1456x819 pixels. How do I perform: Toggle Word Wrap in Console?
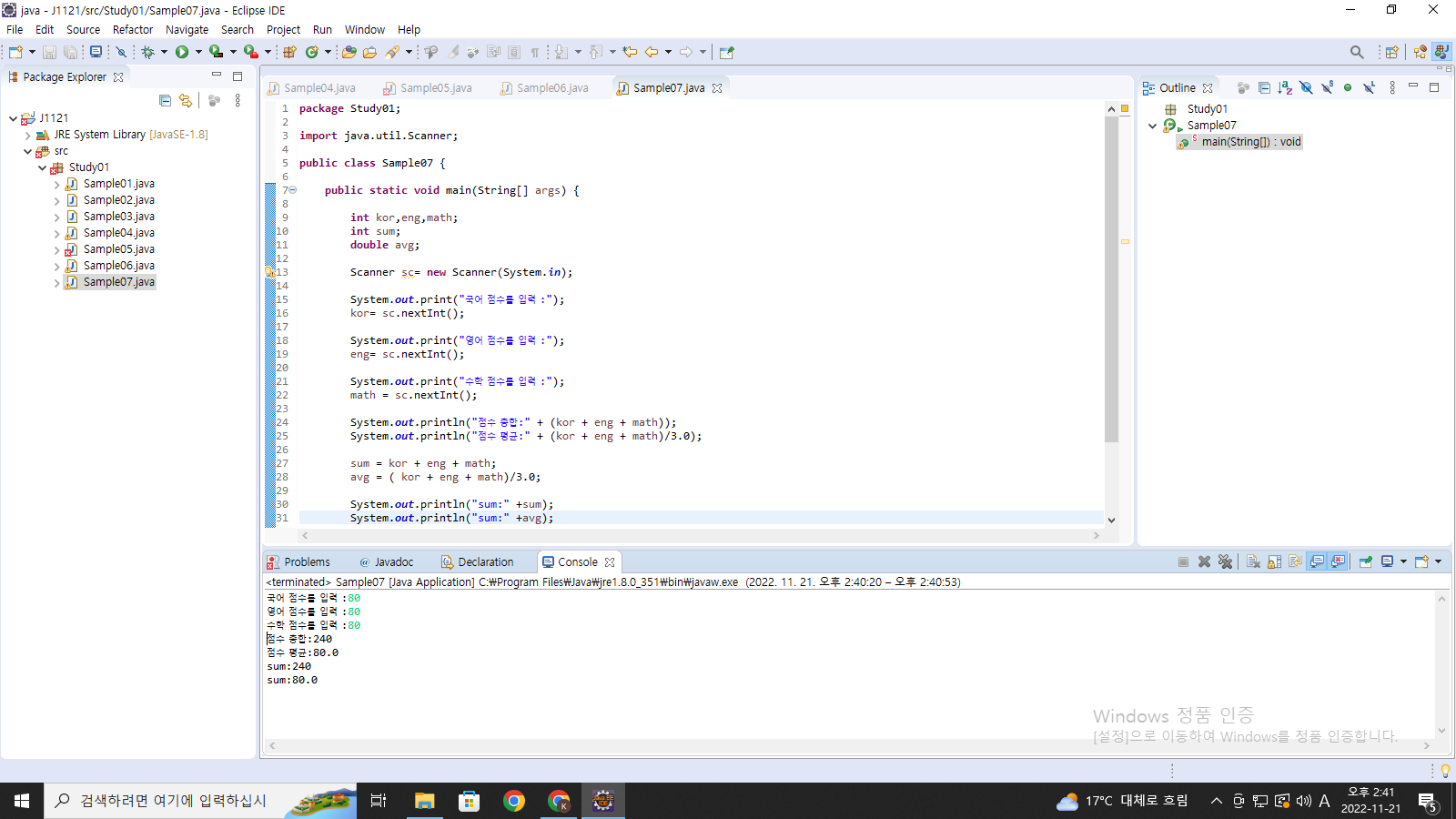coord(1295,561)
